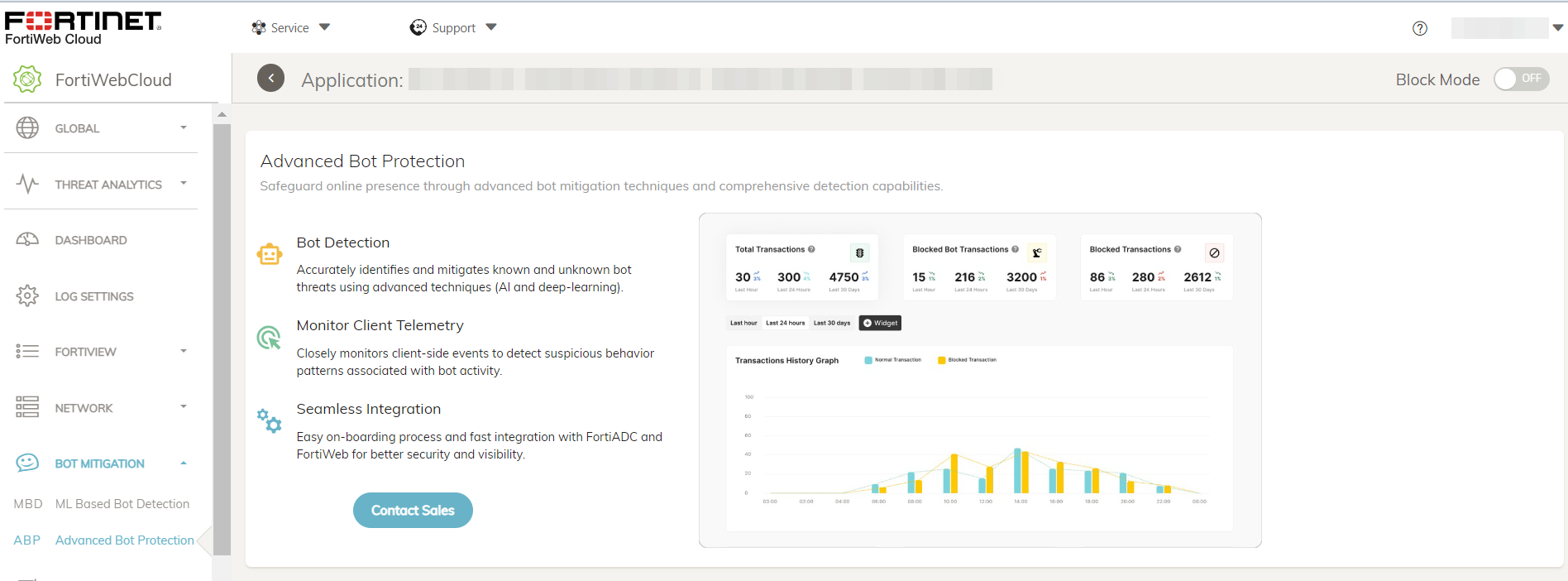Click the help question mark icon

point(1420,28)
